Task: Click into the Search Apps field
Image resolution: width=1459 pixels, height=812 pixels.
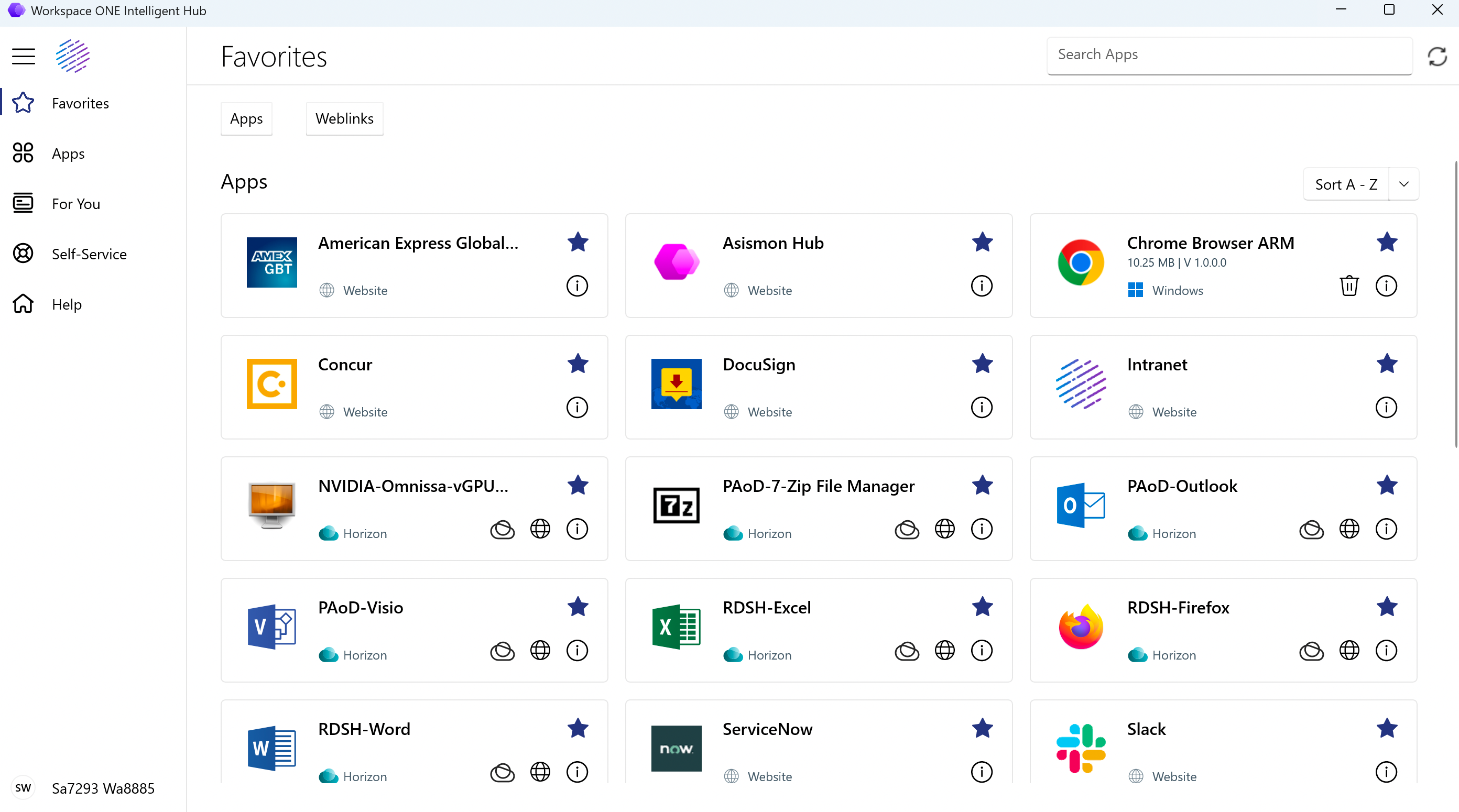Action: [x=1229, y=55]
